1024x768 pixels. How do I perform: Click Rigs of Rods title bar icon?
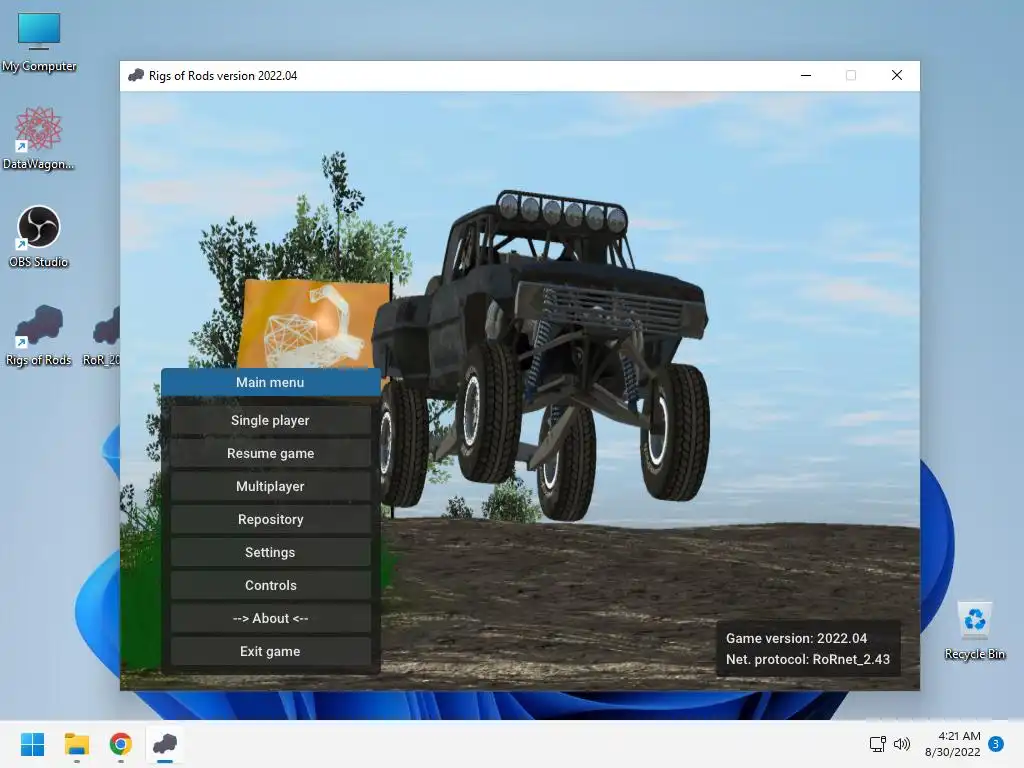point(136,76)
